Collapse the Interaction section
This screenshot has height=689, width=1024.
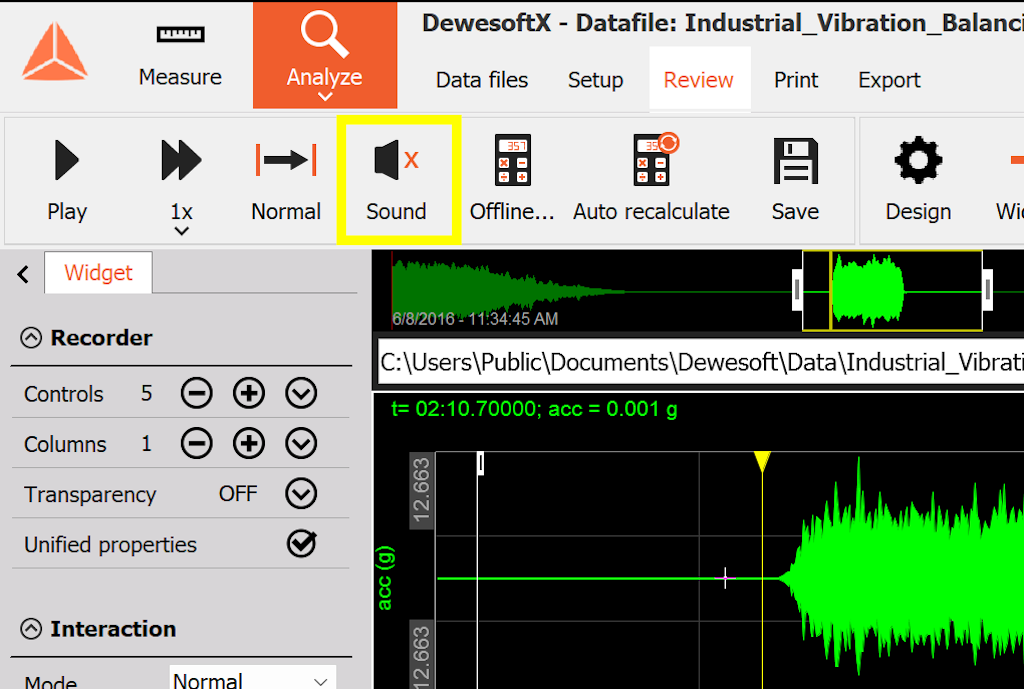click(31, 629)
